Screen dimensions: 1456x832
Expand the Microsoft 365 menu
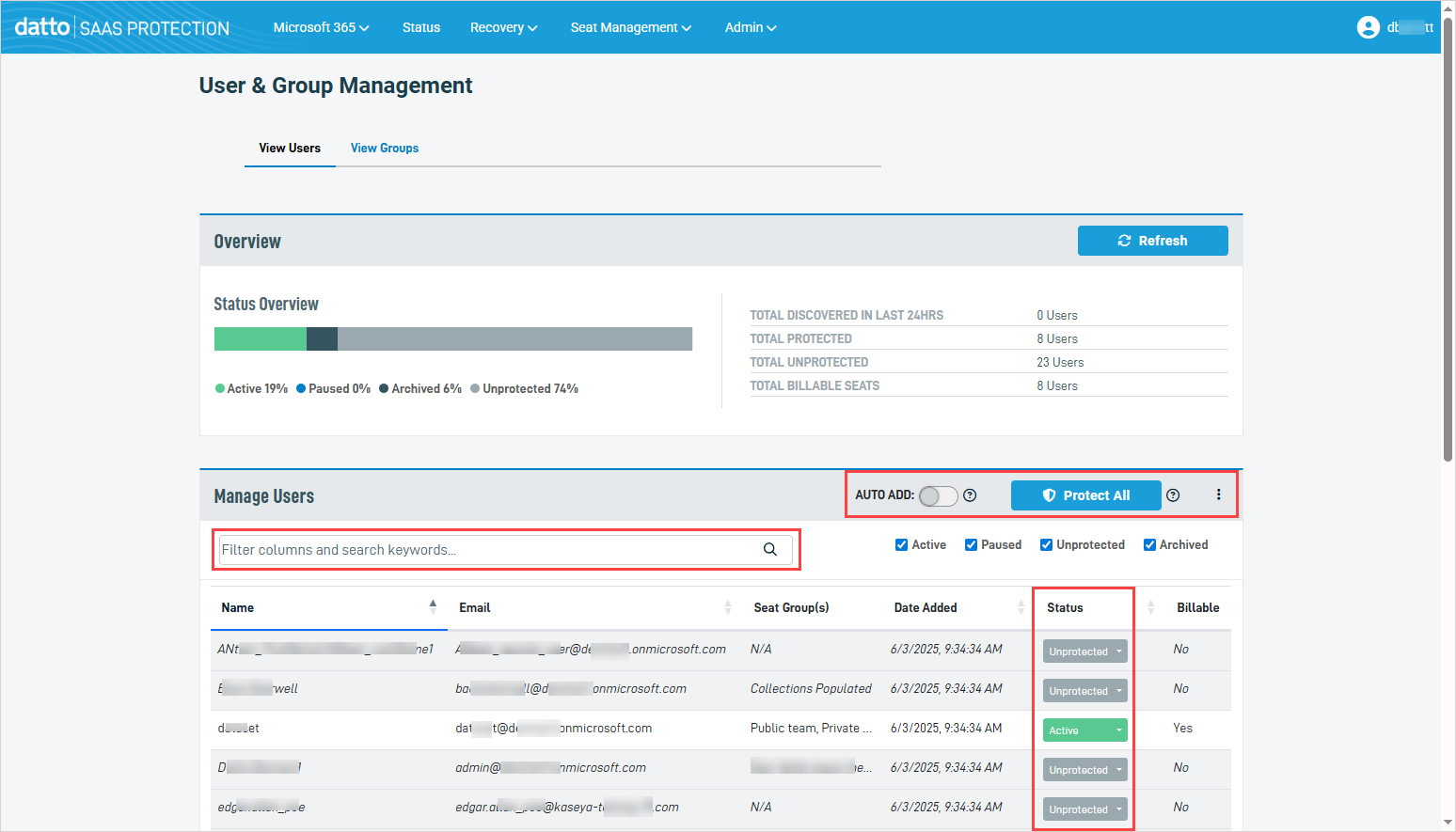coord(321,27)
